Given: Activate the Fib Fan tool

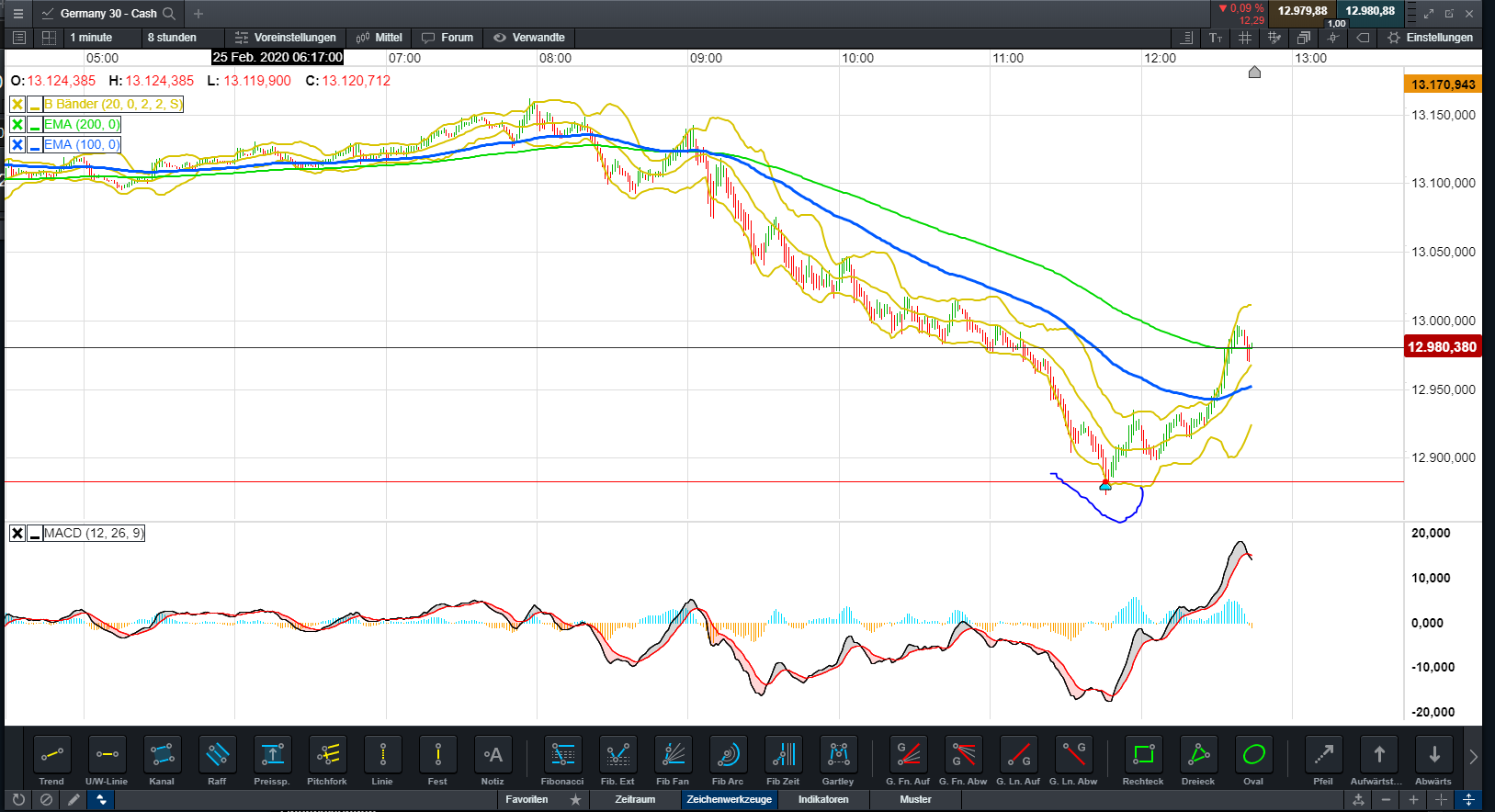Looking at the screenshot, I should tap(673, 755).
